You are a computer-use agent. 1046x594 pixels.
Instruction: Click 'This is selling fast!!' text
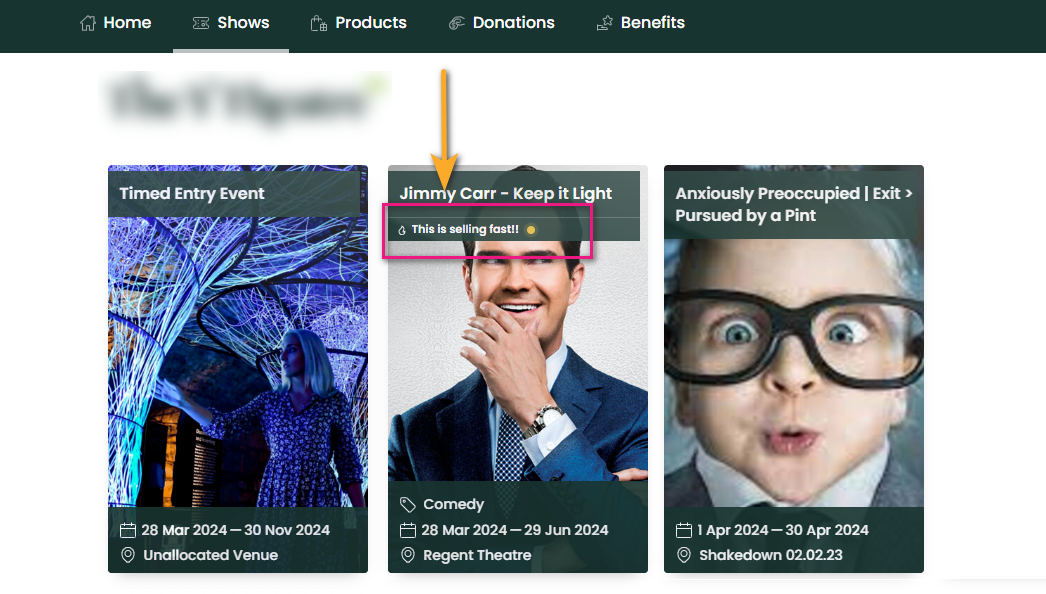pos(465,229)
